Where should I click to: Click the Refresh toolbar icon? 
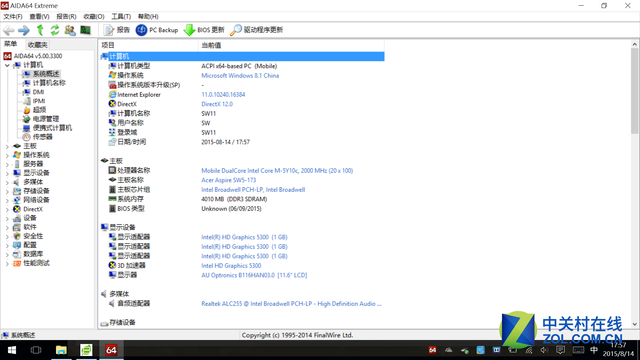(x=55, y=30)
